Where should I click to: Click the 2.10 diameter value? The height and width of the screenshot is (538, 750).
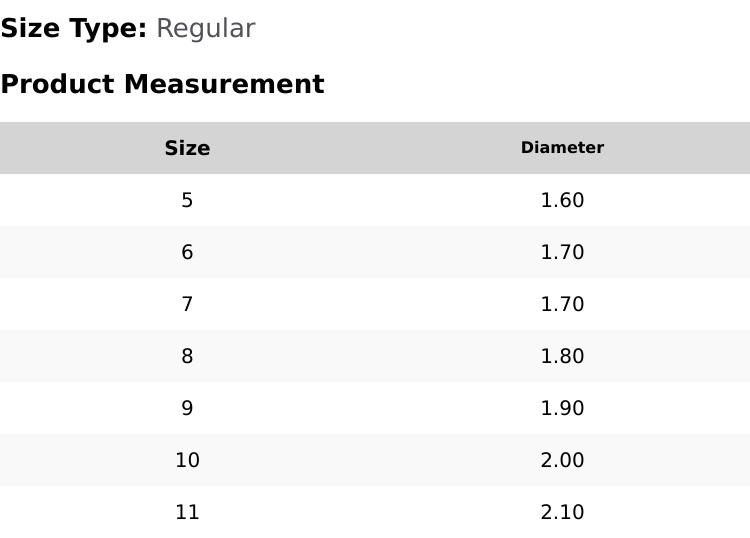pos(562,512)
